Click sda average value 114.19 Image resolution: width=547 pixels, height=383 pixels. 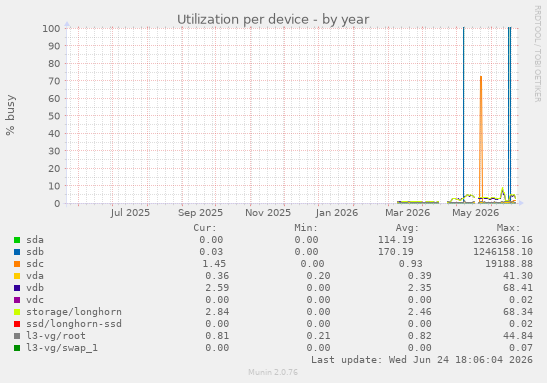(x=396, y=240)
